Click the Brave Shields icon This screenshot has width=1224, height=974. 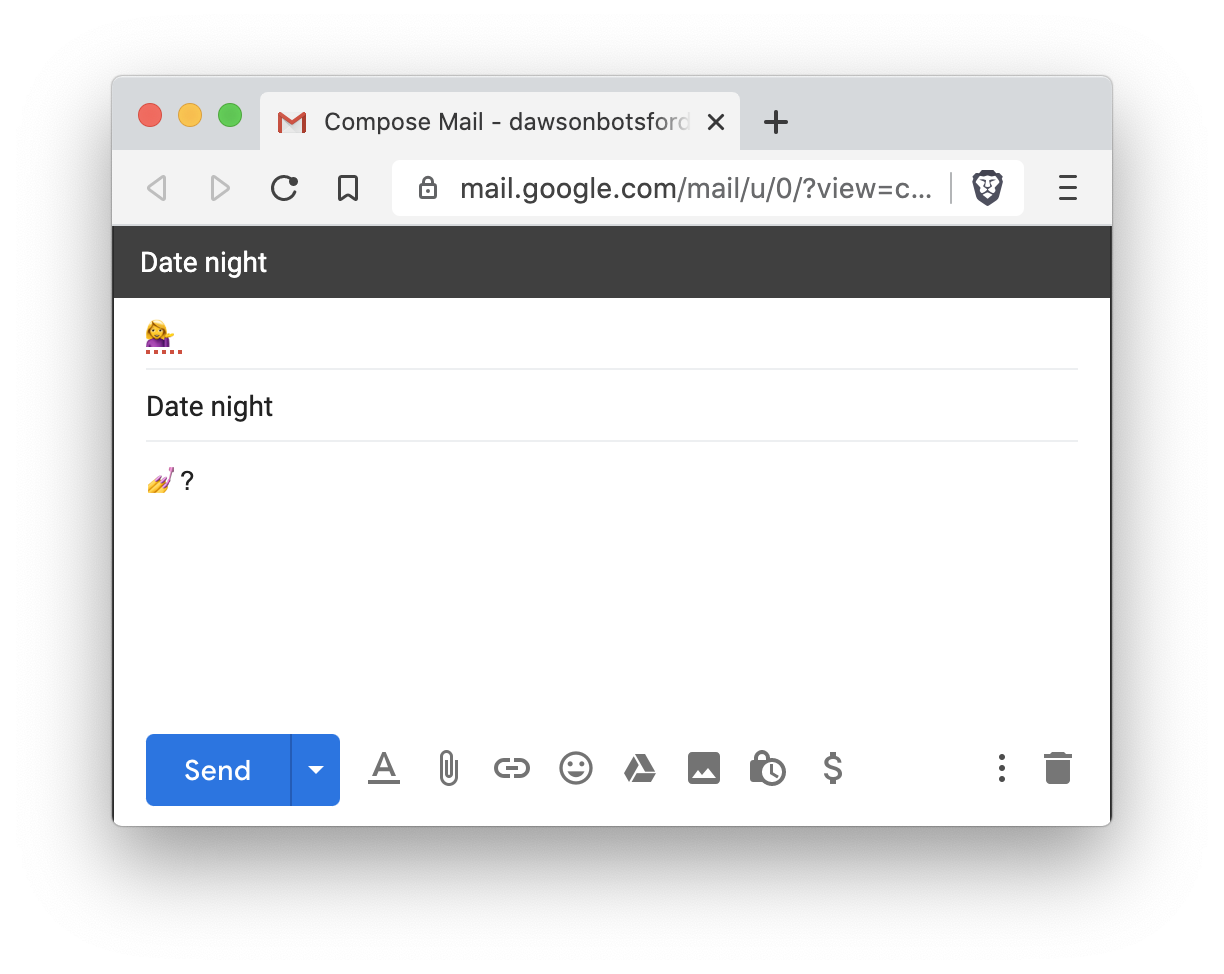[x=987, y=188]
